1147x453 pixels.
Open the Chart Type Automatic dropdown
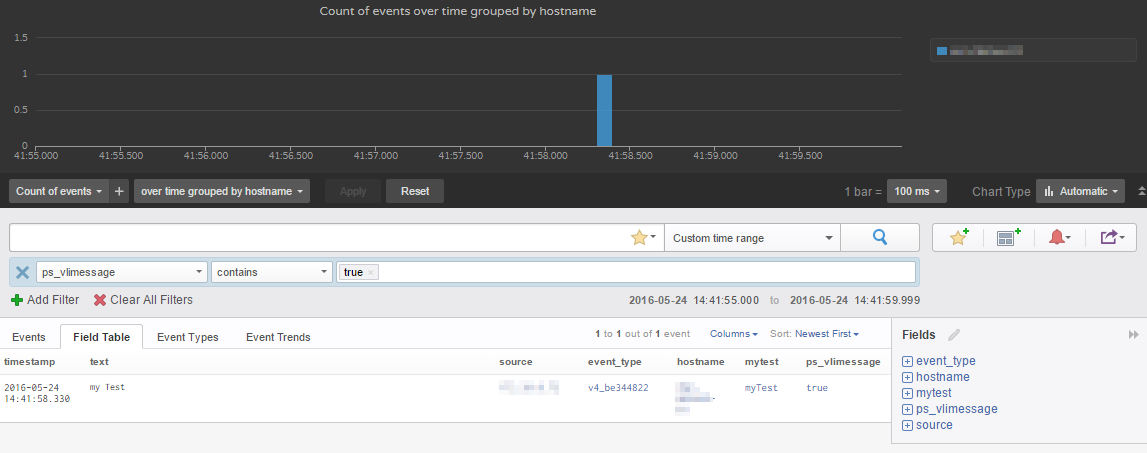[1080, 191]
